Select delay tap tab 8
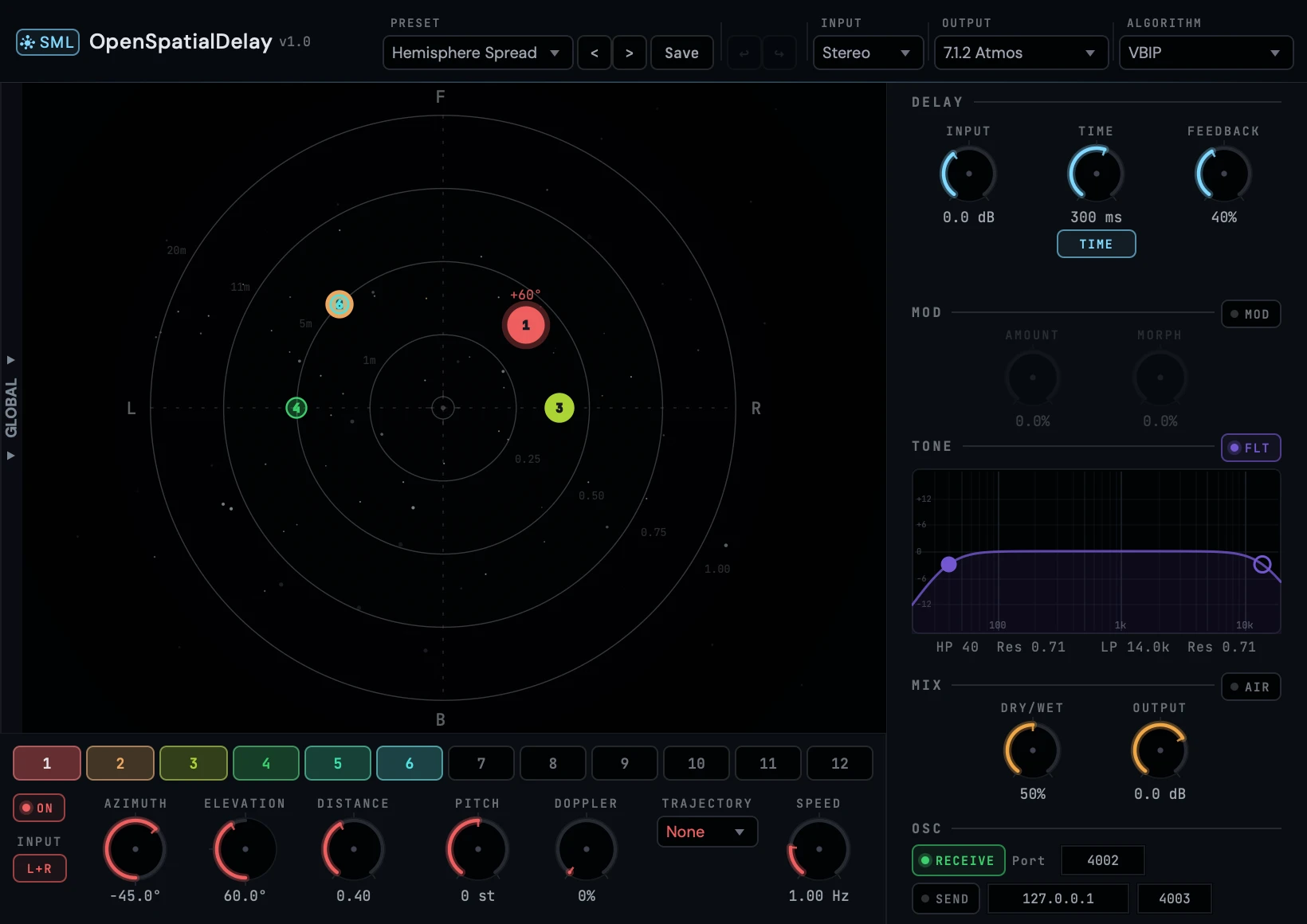This screenshot has height=924, width=1307. click(x=553, y=763)
